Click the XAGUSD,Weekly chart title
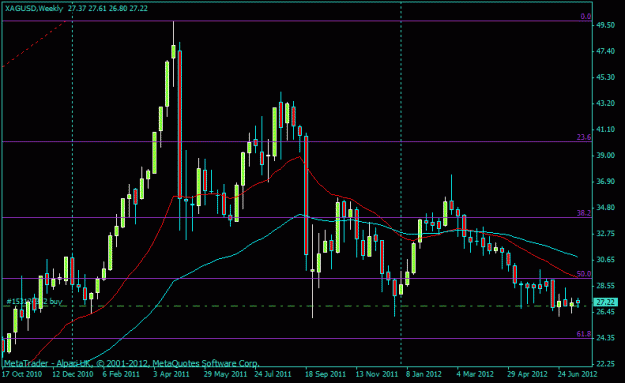 (33, 8)
